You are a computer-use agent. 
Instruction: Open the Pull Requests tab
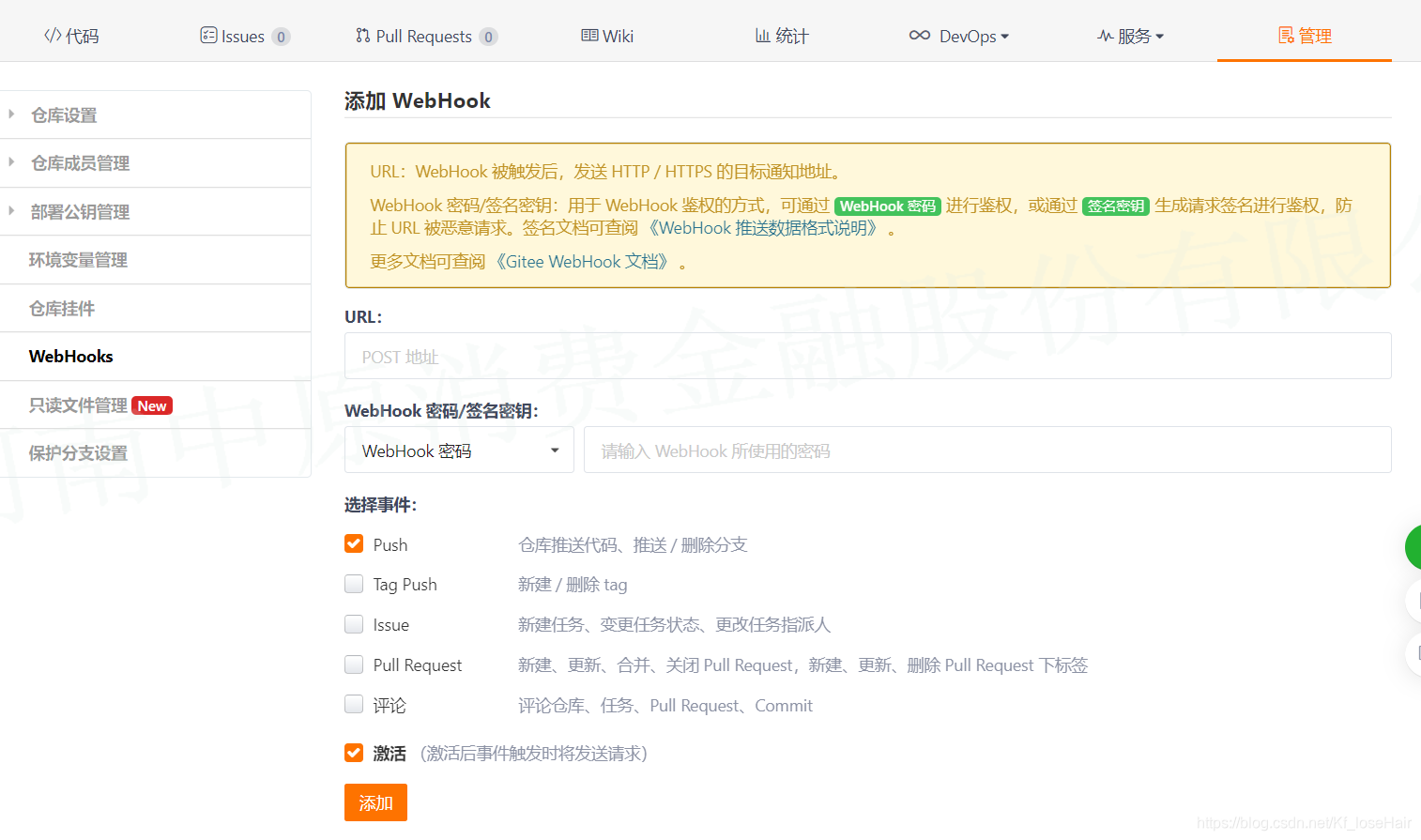pyautogui.click(x=426, y=36)
